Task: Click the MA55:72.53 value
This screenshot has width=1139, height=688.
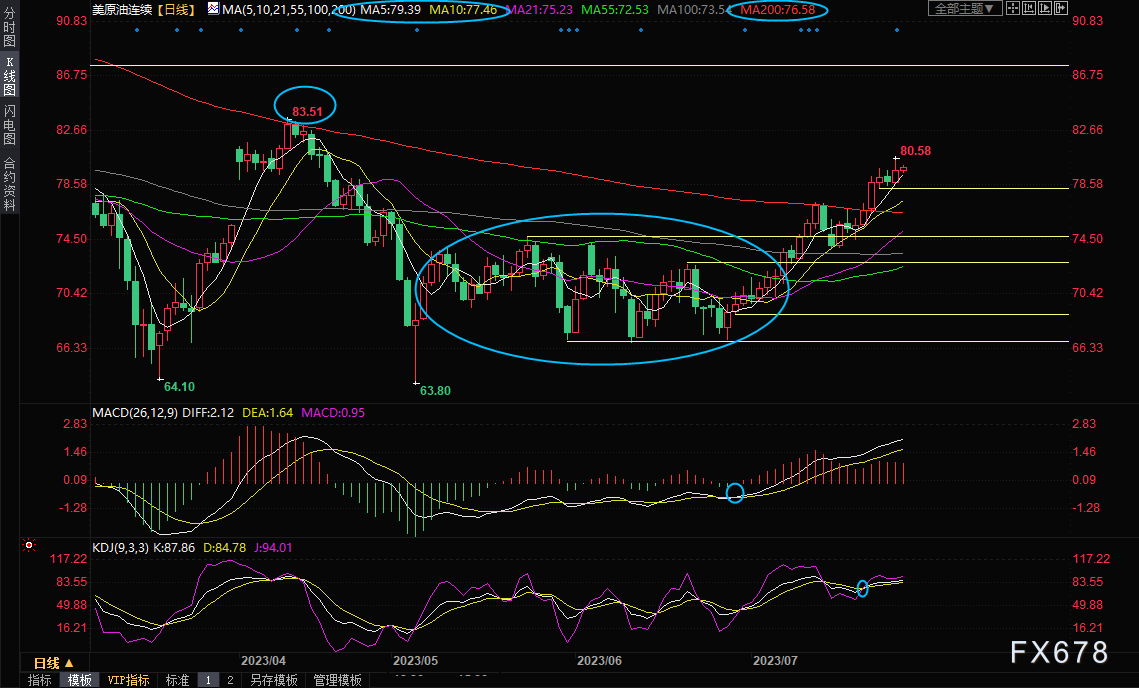Action: click(615, 9)
